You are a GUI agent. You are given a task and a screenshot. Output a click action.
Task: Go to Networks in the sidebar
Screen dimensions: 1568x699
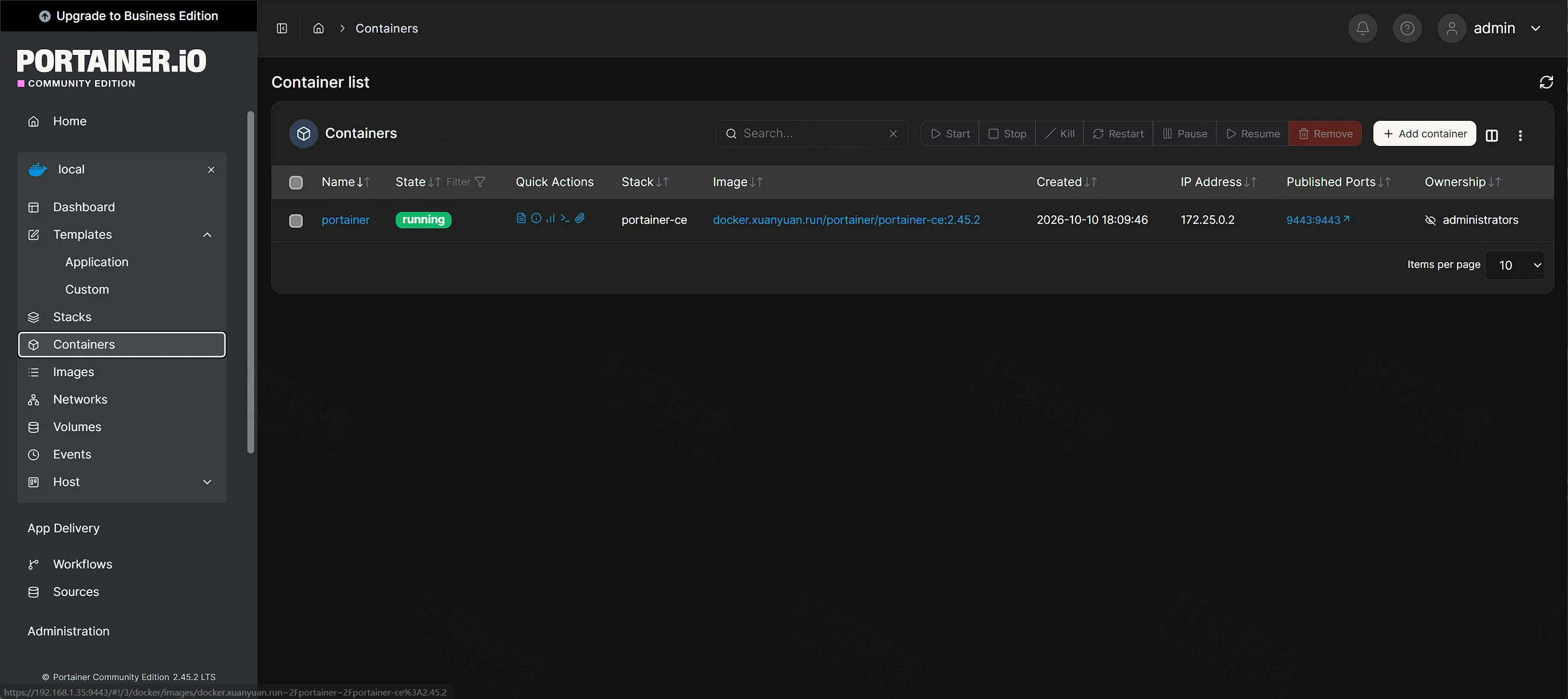click(122, 400)
